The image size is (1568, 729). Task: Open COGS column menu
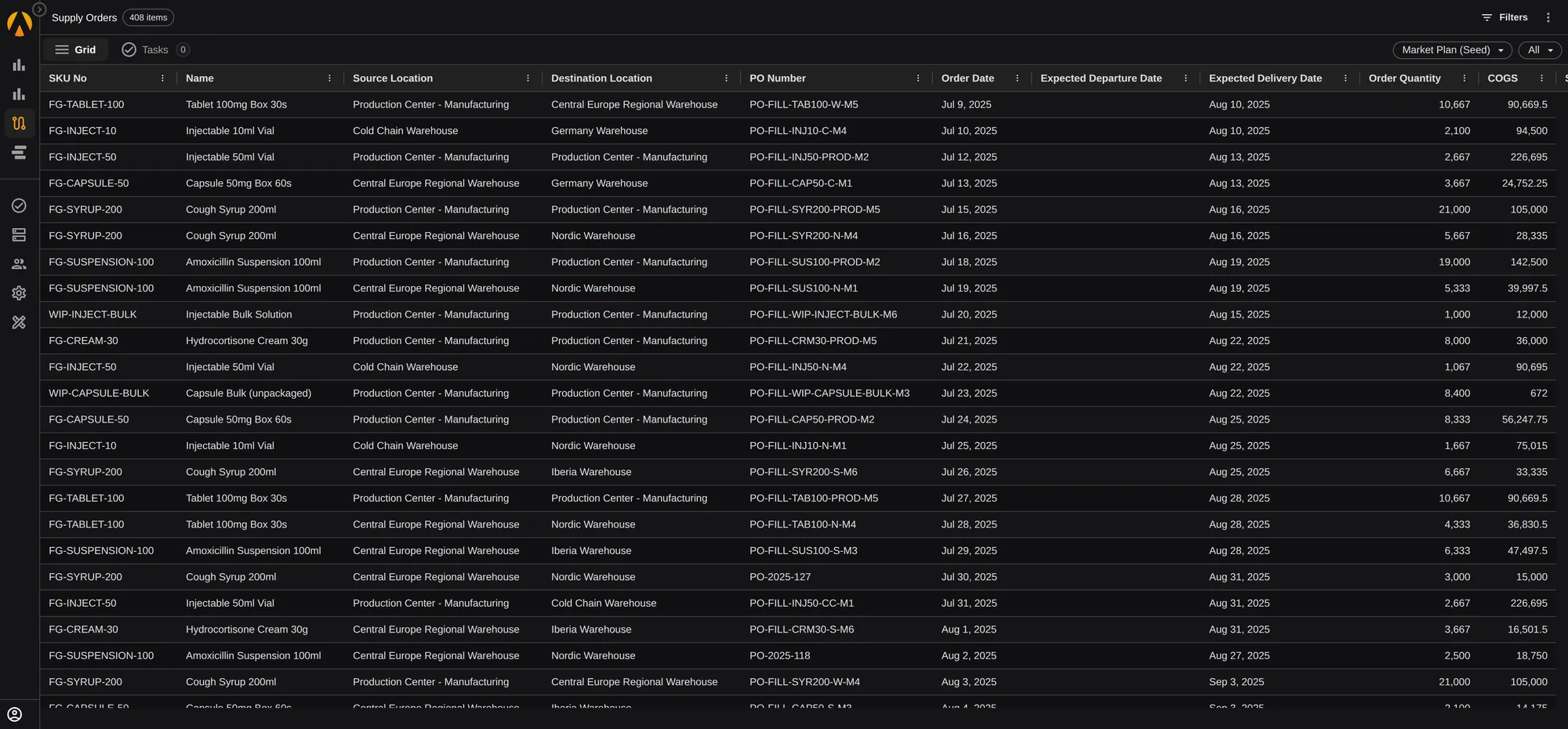[x=1542, y=78]
